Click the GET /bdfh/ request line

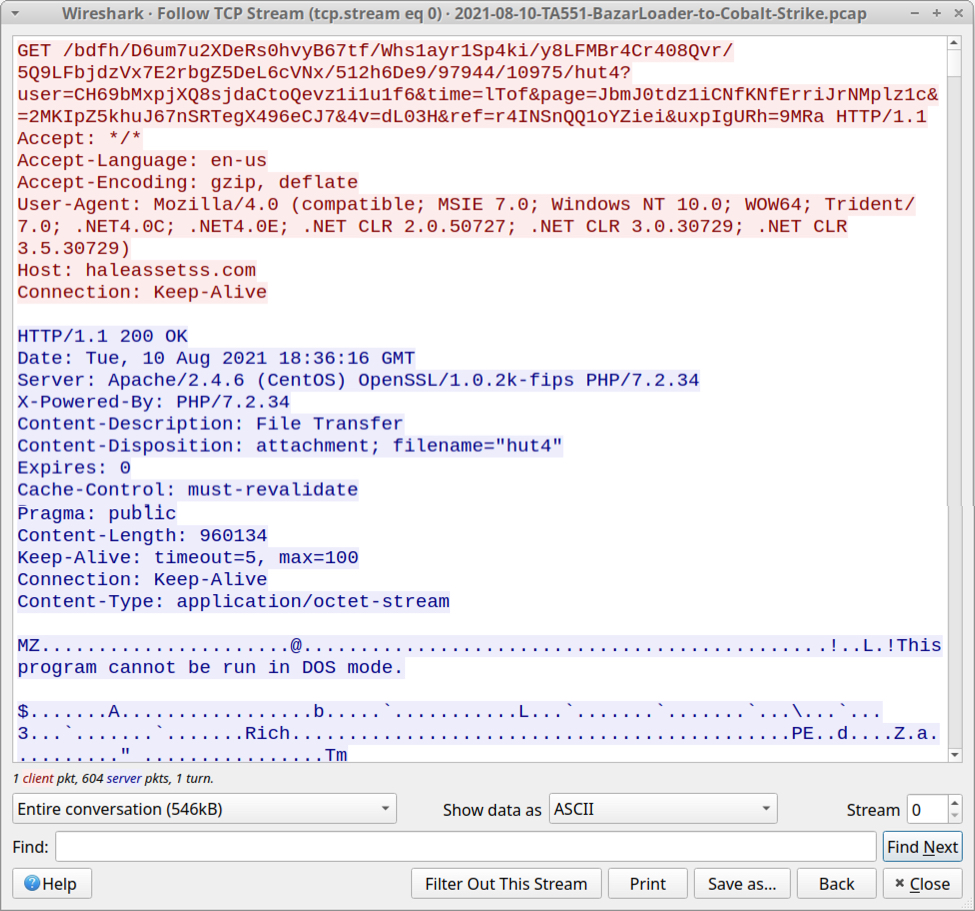pos(376,50)
